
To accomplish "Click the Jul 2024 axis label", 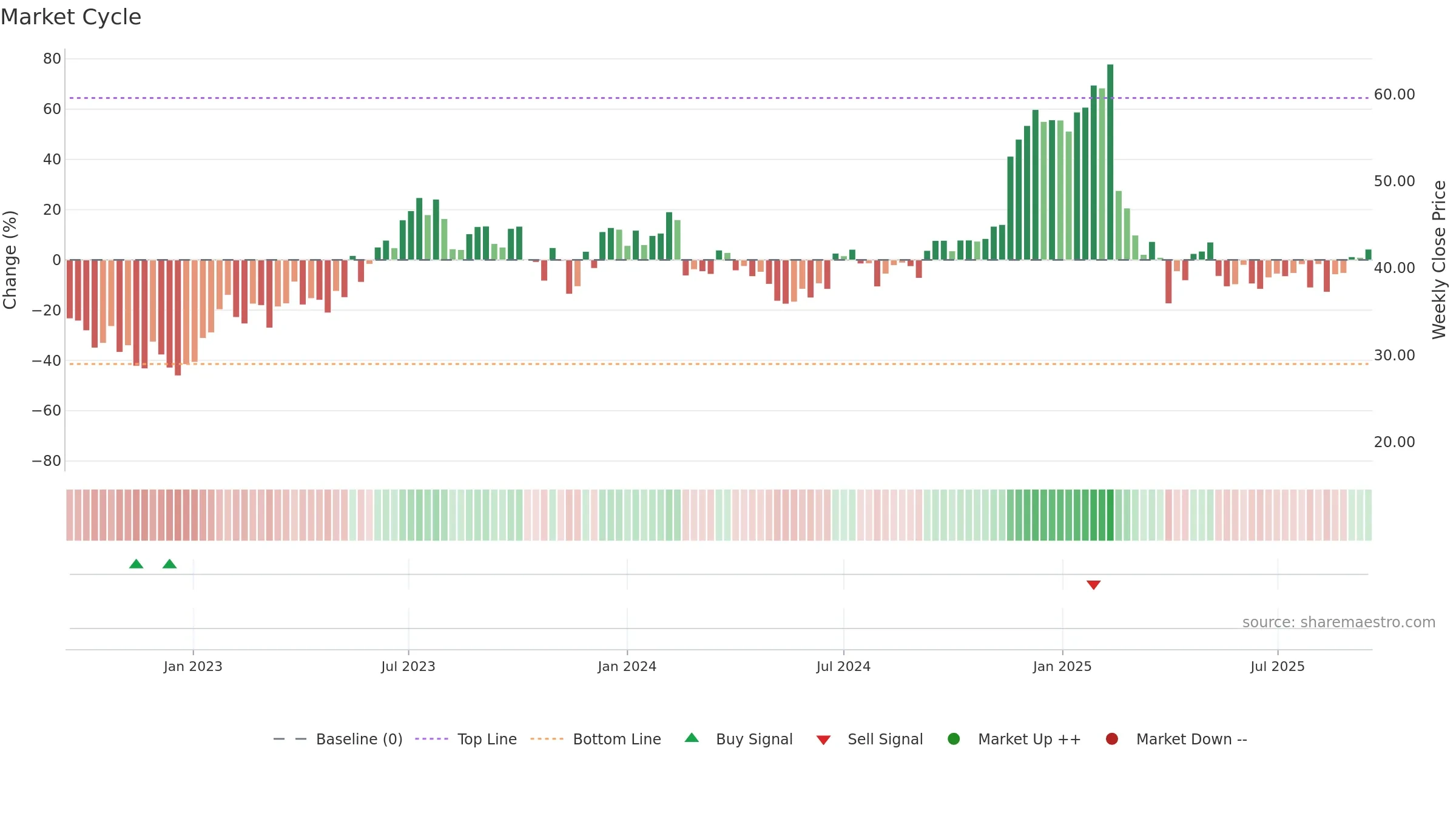I will coord(843,666).
